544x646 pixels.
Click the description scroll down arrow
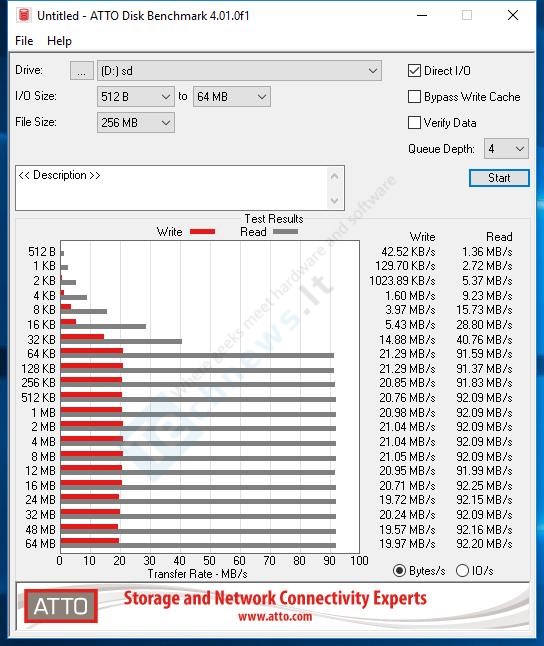coord(334,200)
